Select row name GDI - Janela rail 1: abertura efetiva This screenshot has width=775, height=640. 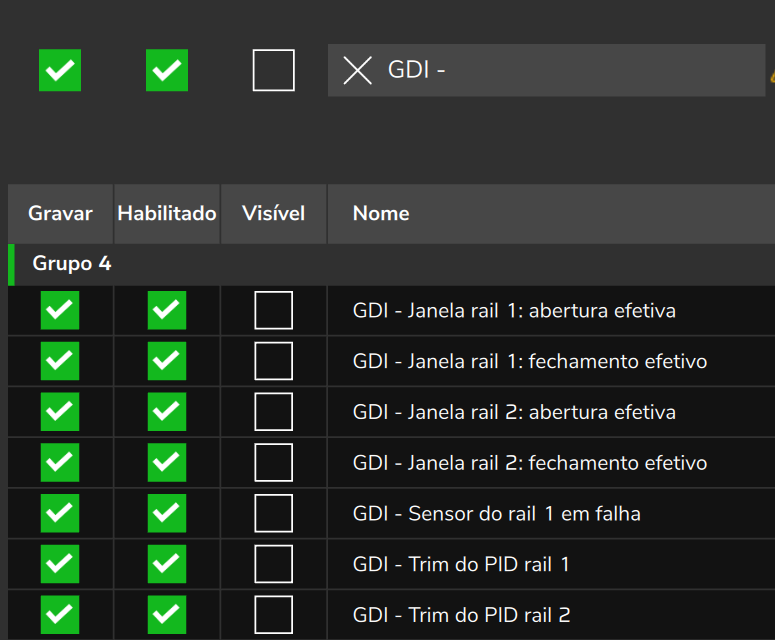[514, 311]
